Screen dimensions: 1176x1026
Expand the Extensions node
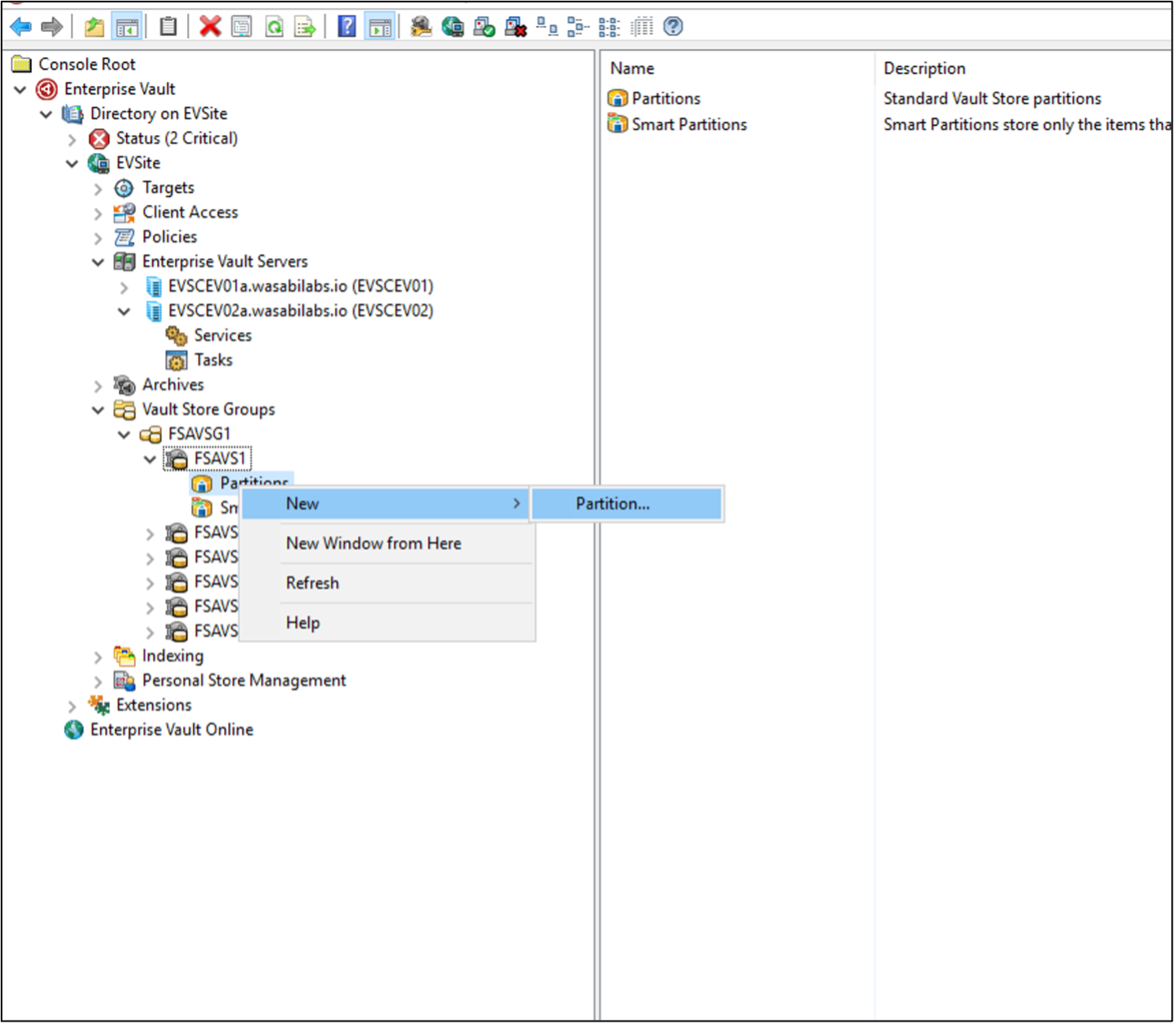tap(72, 706)
